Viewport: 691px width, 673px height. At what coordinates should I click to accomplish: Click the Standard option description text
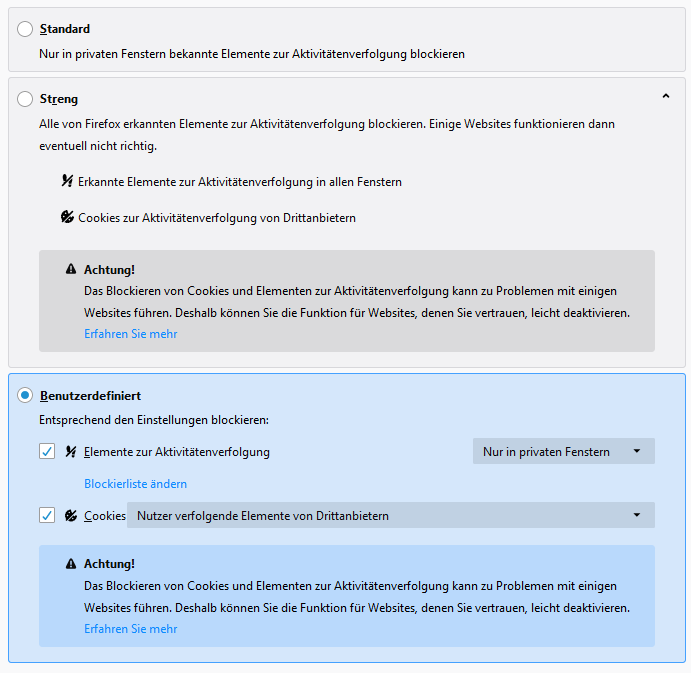coord(251,53)
